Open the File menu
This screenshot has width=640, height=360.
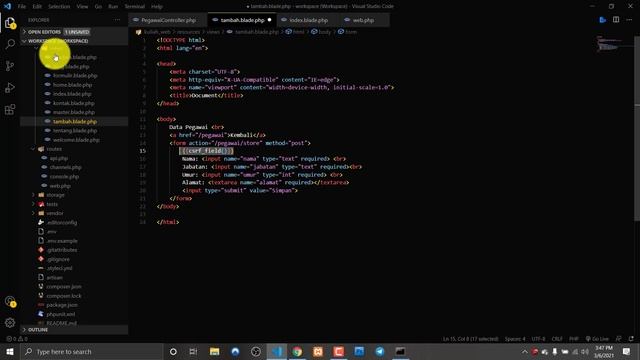pos(22,7)
